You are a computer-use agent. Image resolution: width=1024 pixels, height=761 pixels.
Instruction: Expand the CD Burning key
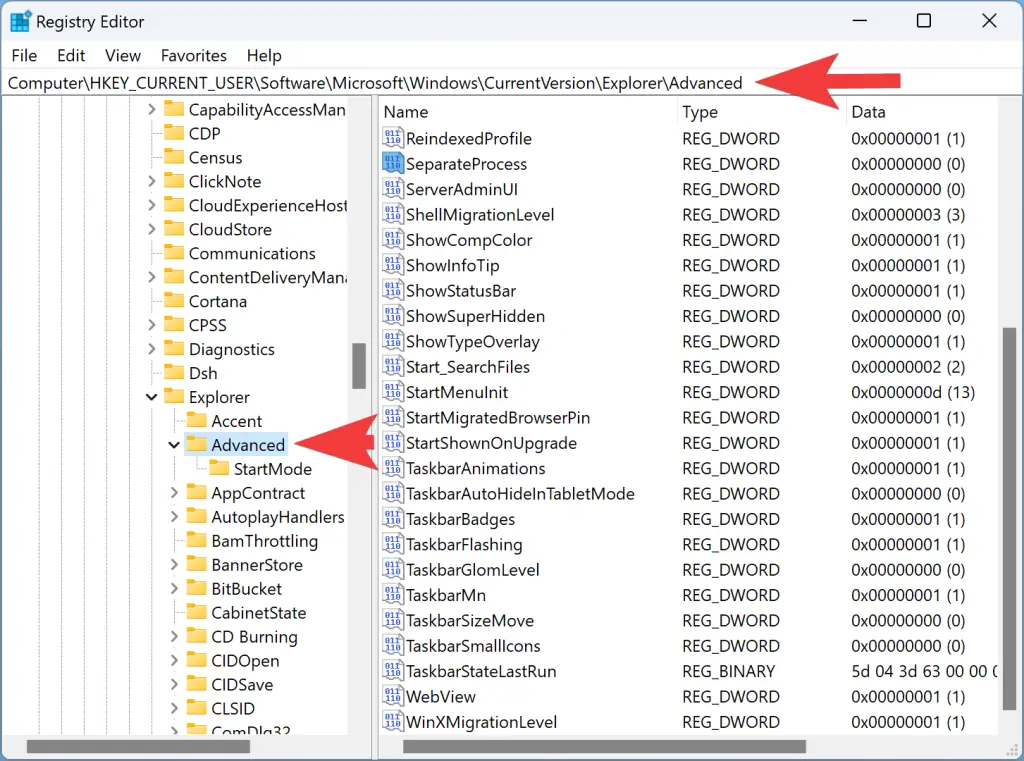click(x=174, y=636)
